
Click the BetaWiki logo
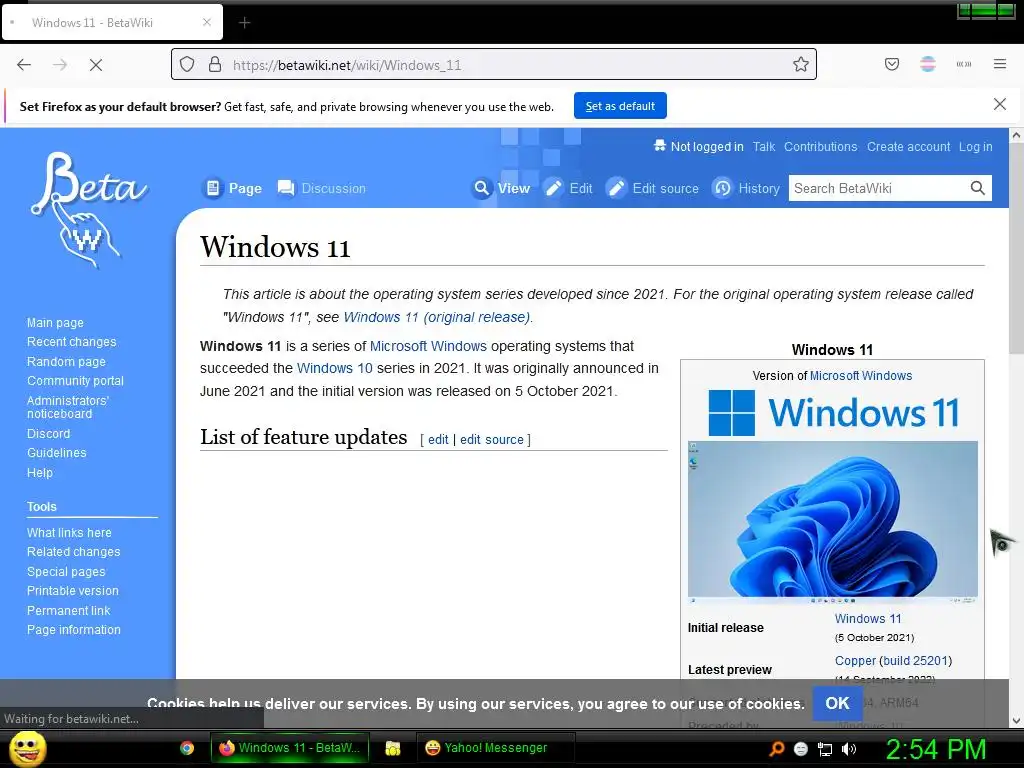(x=88, y=209)
